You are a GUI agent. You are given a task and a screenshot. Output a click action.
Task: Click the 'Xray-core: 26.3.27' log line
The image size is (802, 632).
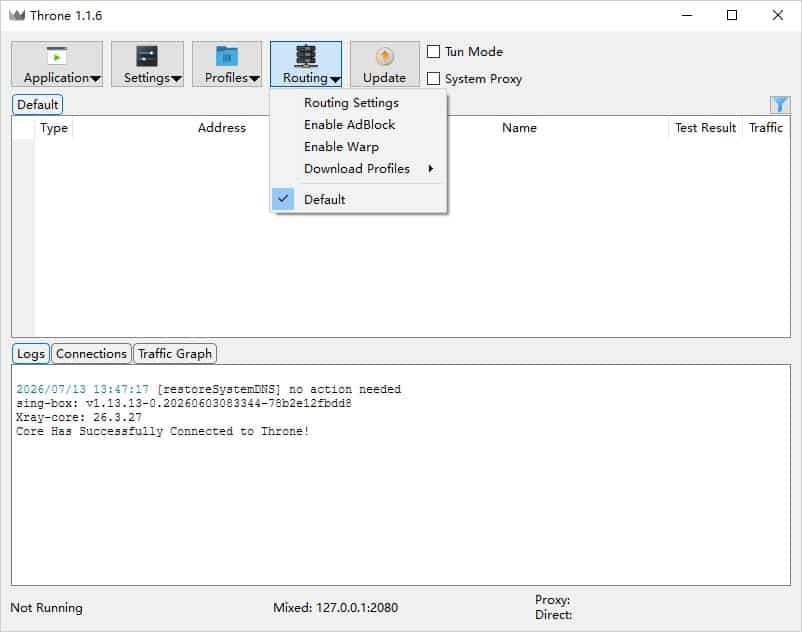(79, 417)
